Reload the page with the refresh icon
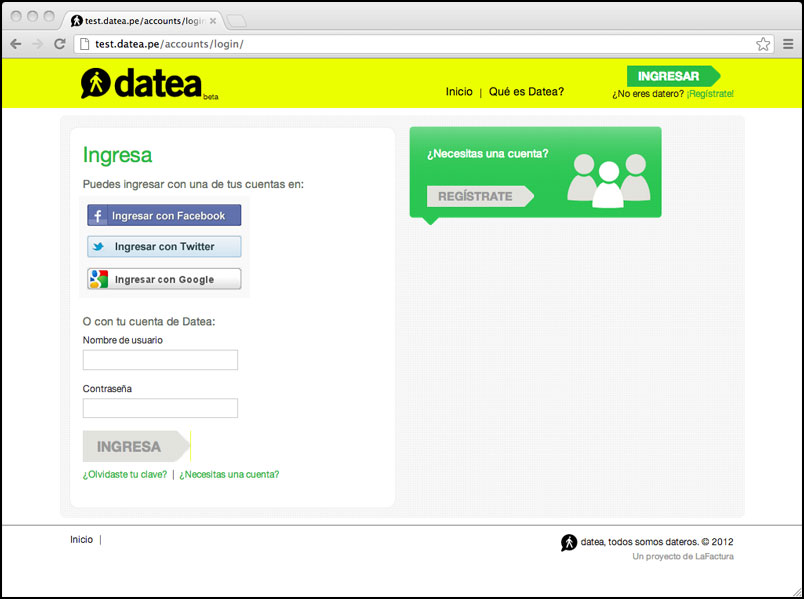The width and height of the screenshot is (804, 599). [59, 44]
